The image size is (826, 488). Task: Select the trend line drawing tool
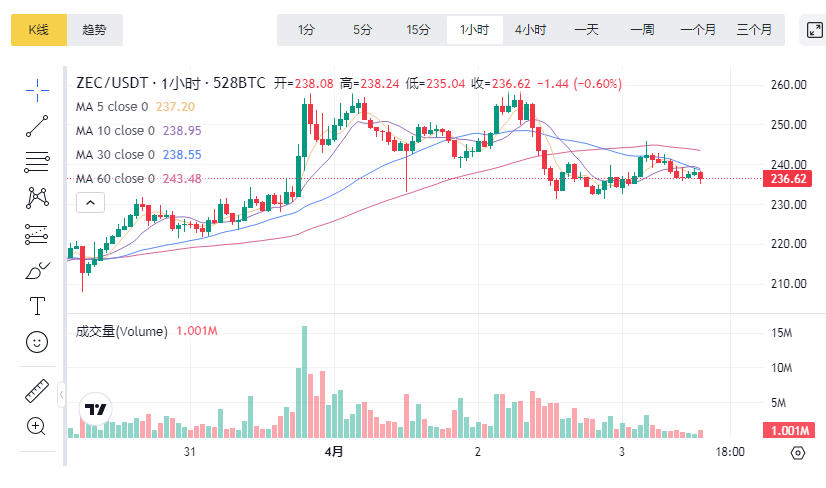pos(37,125)
